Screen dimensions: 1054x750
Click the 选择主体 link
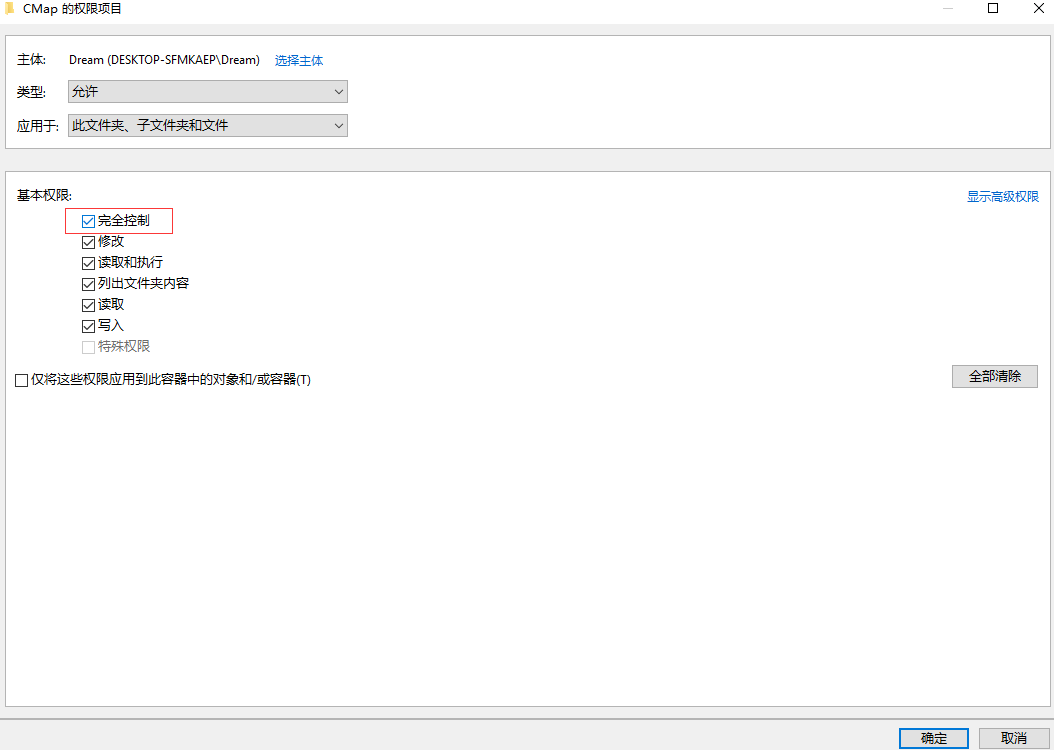click(299, 60)
